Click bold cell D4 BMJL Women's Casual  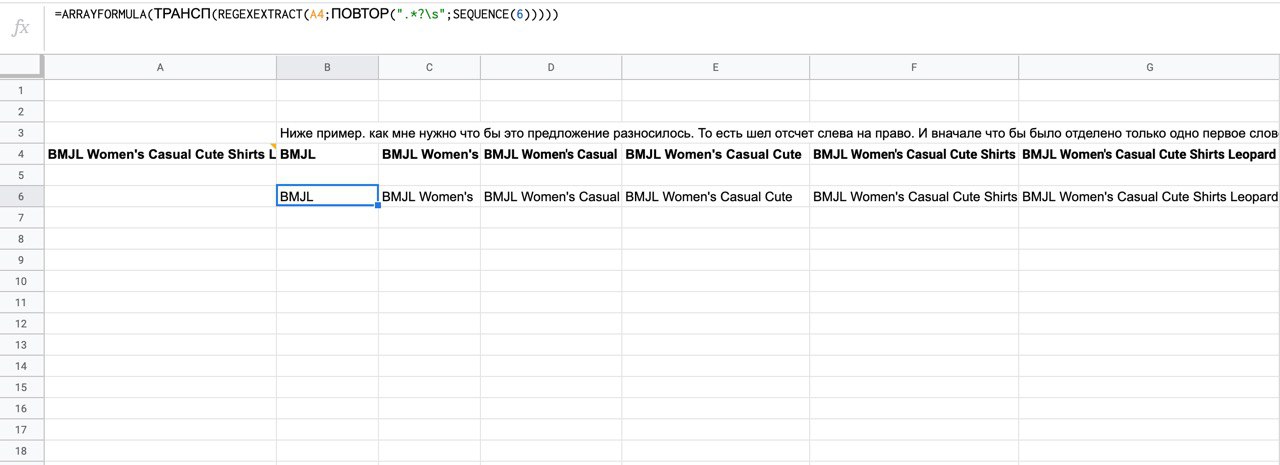[551, 154]
